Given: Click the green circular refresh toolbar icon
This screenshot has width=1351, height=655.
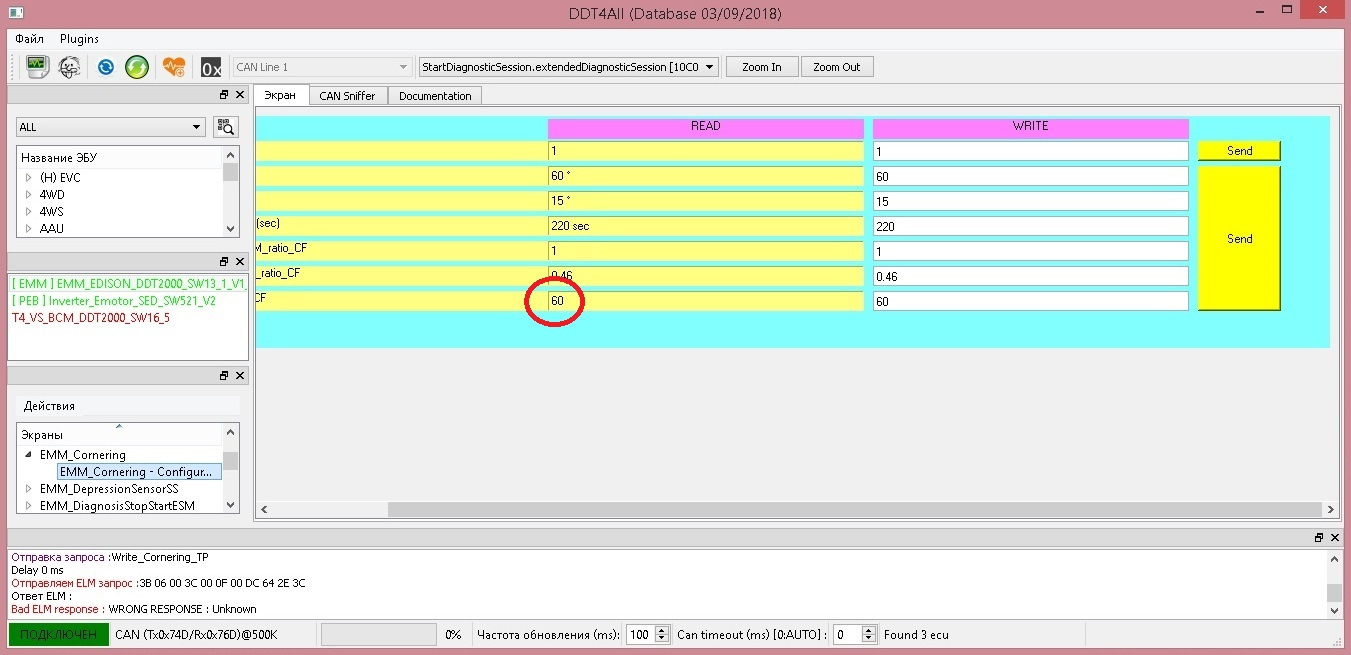Looking at the screenshot, I should point(137,67).
